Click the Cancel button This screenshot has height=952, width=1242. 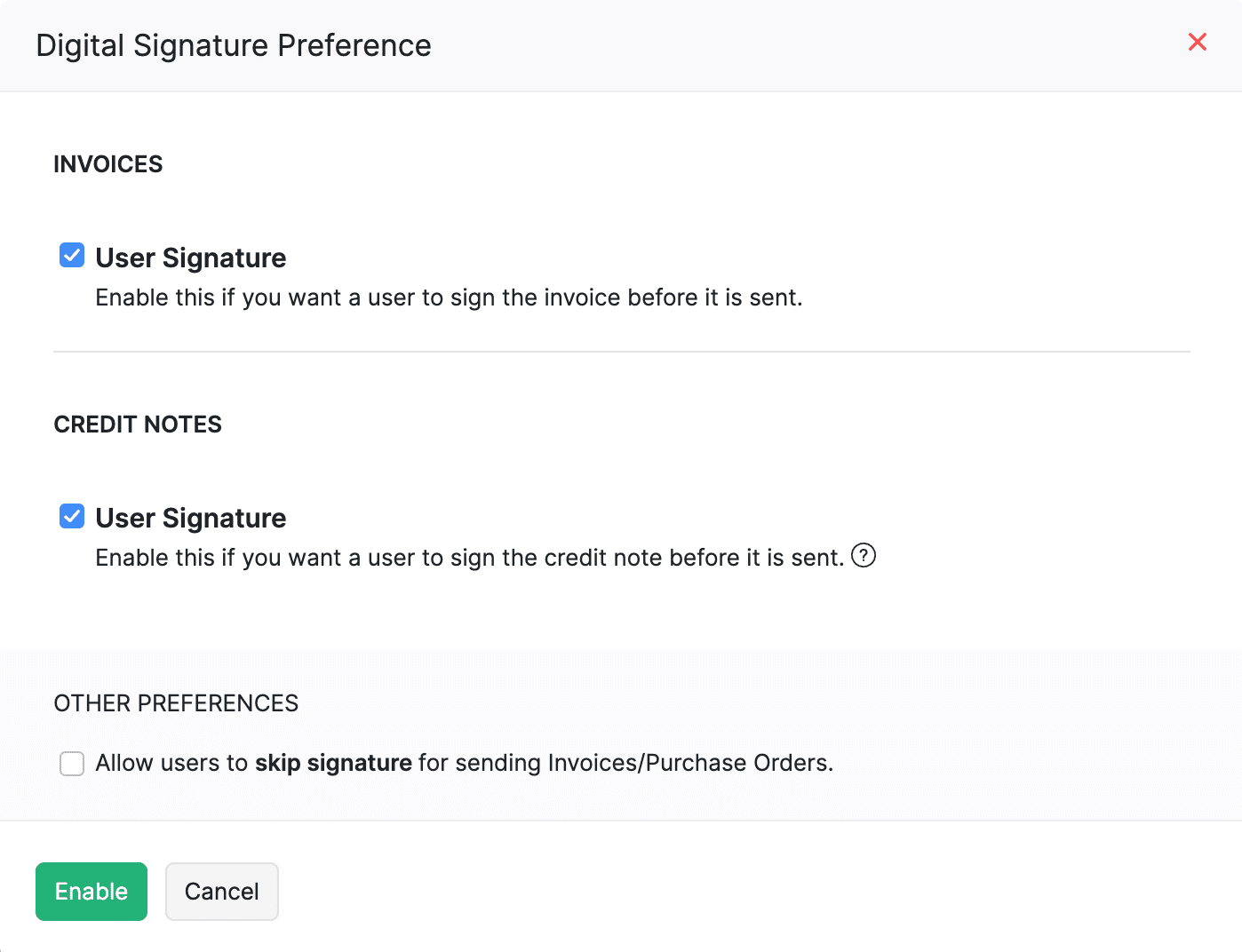(221, 891)
